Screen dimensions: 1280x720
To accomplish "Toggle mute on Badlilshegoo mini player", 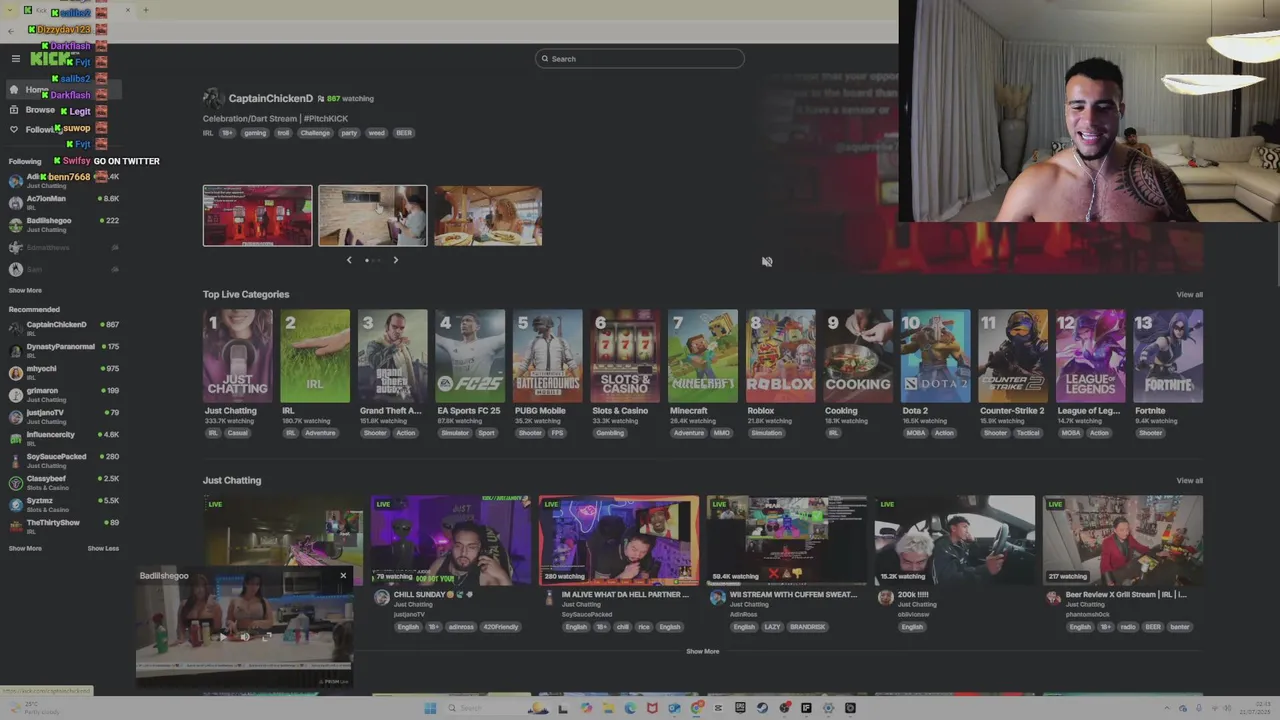I will coord(245,636).
